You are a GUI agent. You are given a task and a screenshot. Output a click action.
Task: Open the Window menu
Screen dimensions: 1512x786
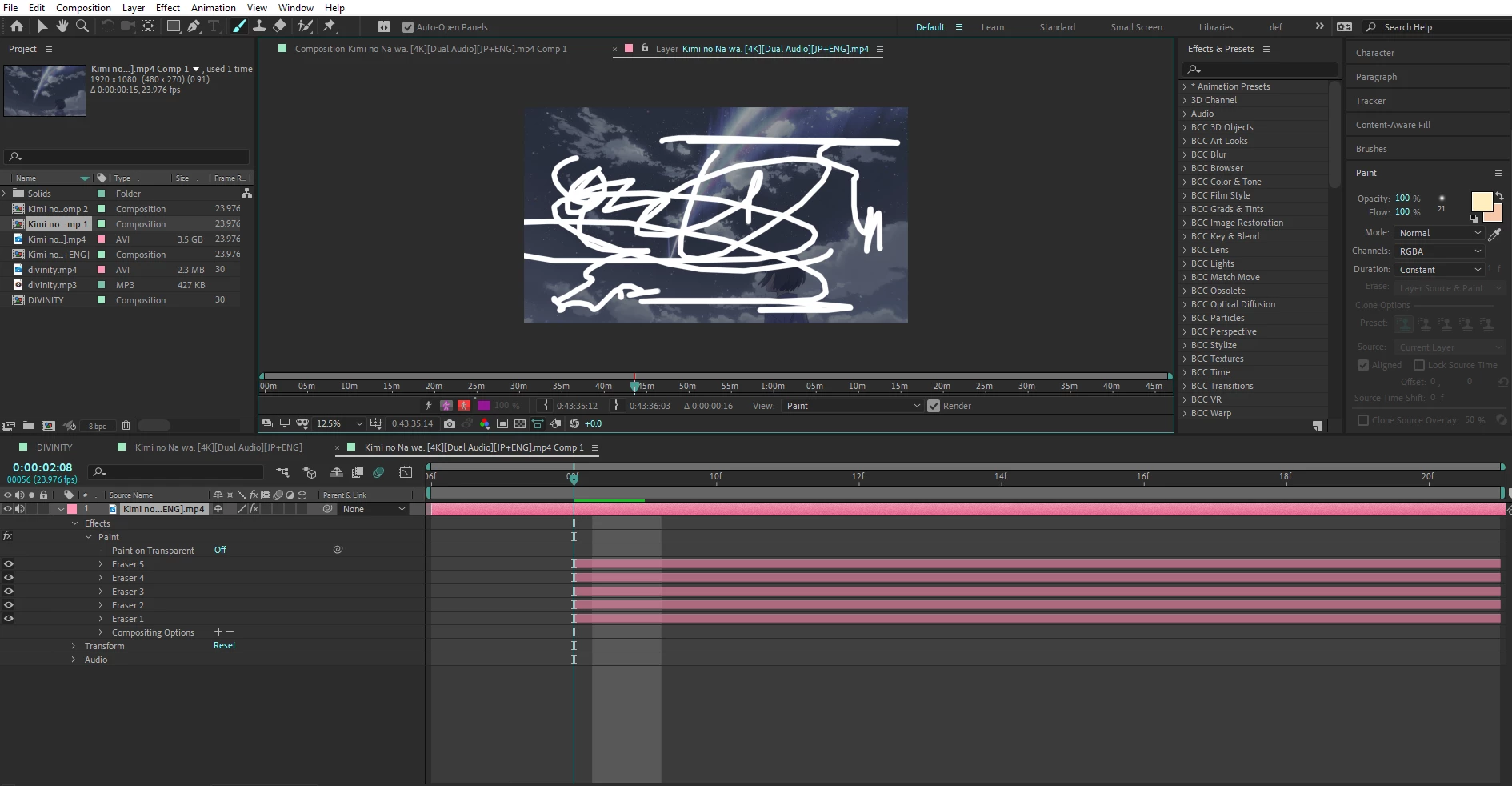(x=295, y=8)
